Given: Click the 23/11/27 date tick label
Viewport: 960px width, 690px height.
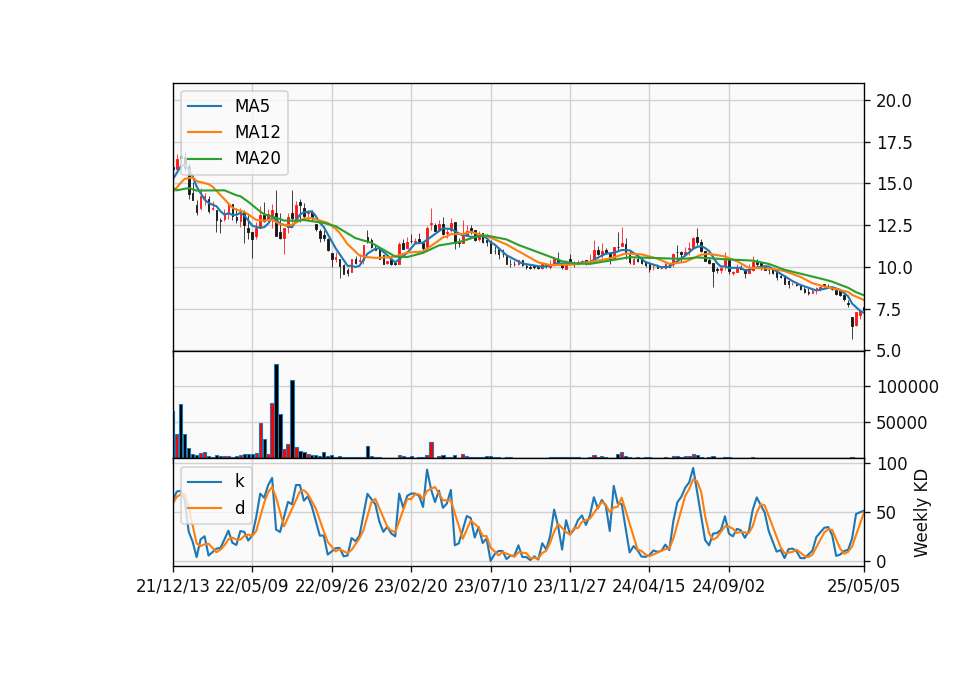Looking at the screenshot, I should [569, 586].
